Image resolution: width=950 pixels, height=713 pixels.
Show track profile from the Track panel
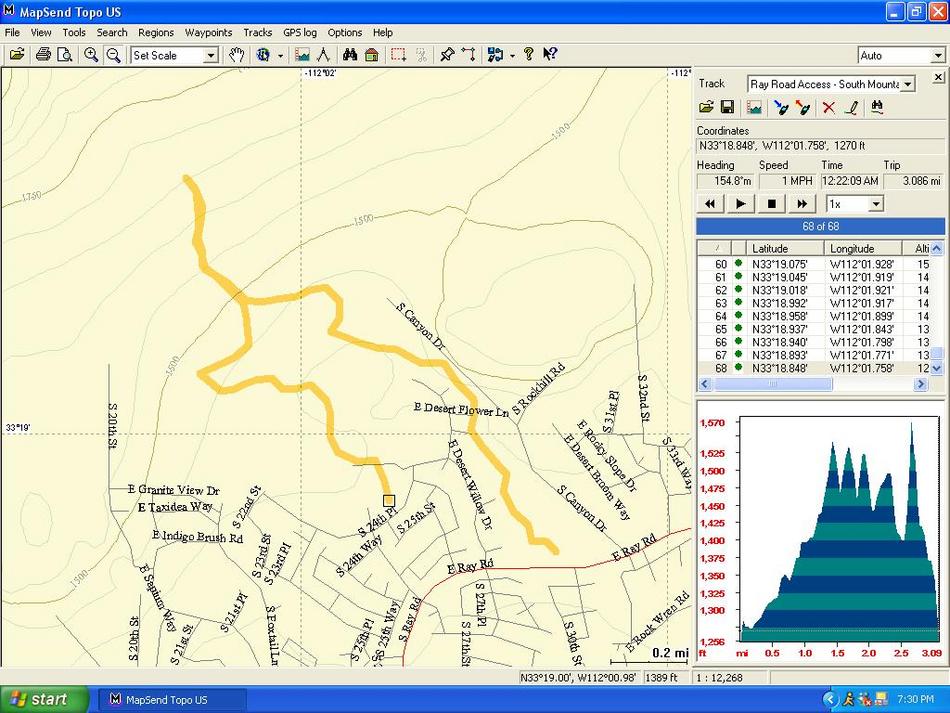pos(754,107)
